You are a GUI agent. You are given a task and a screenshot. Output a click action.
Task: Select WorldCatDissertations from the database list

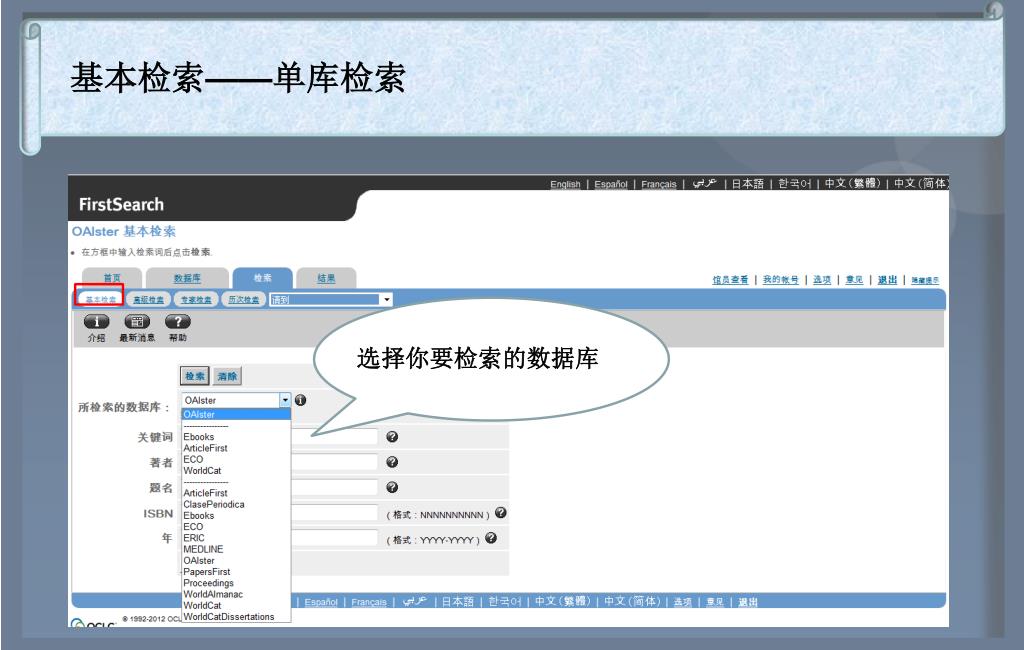(x=229, y=616)
